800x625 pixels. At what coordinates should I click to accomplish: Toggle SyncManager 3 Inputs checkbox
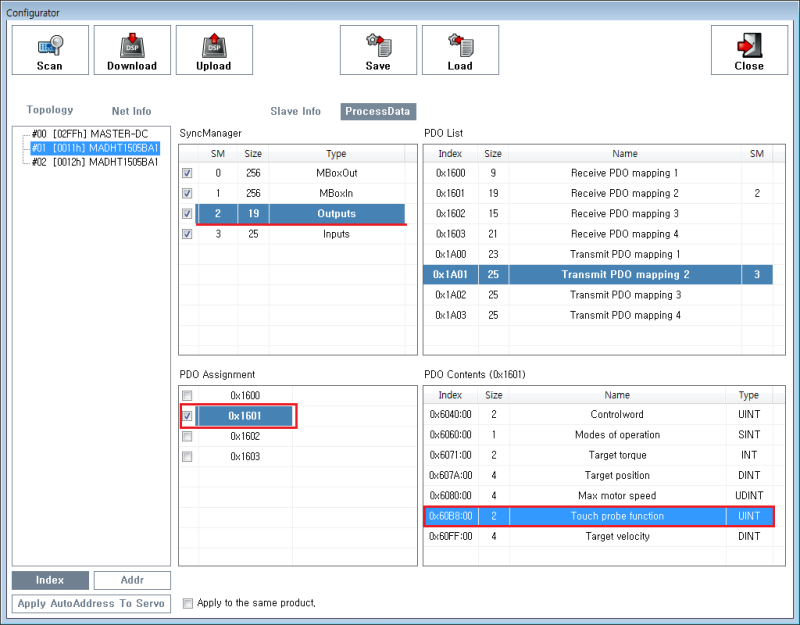(x=188, y=234)
